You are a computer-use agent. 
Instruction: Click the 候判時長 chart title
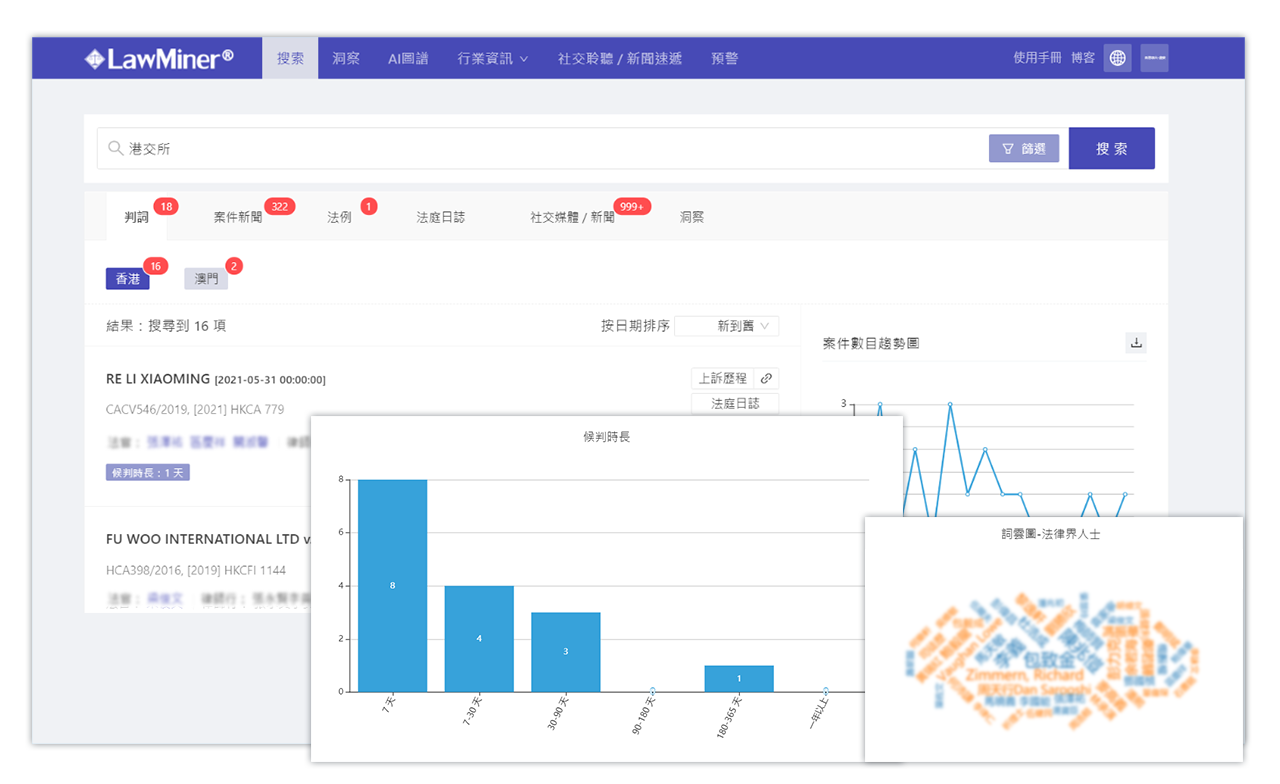(607, 437)
